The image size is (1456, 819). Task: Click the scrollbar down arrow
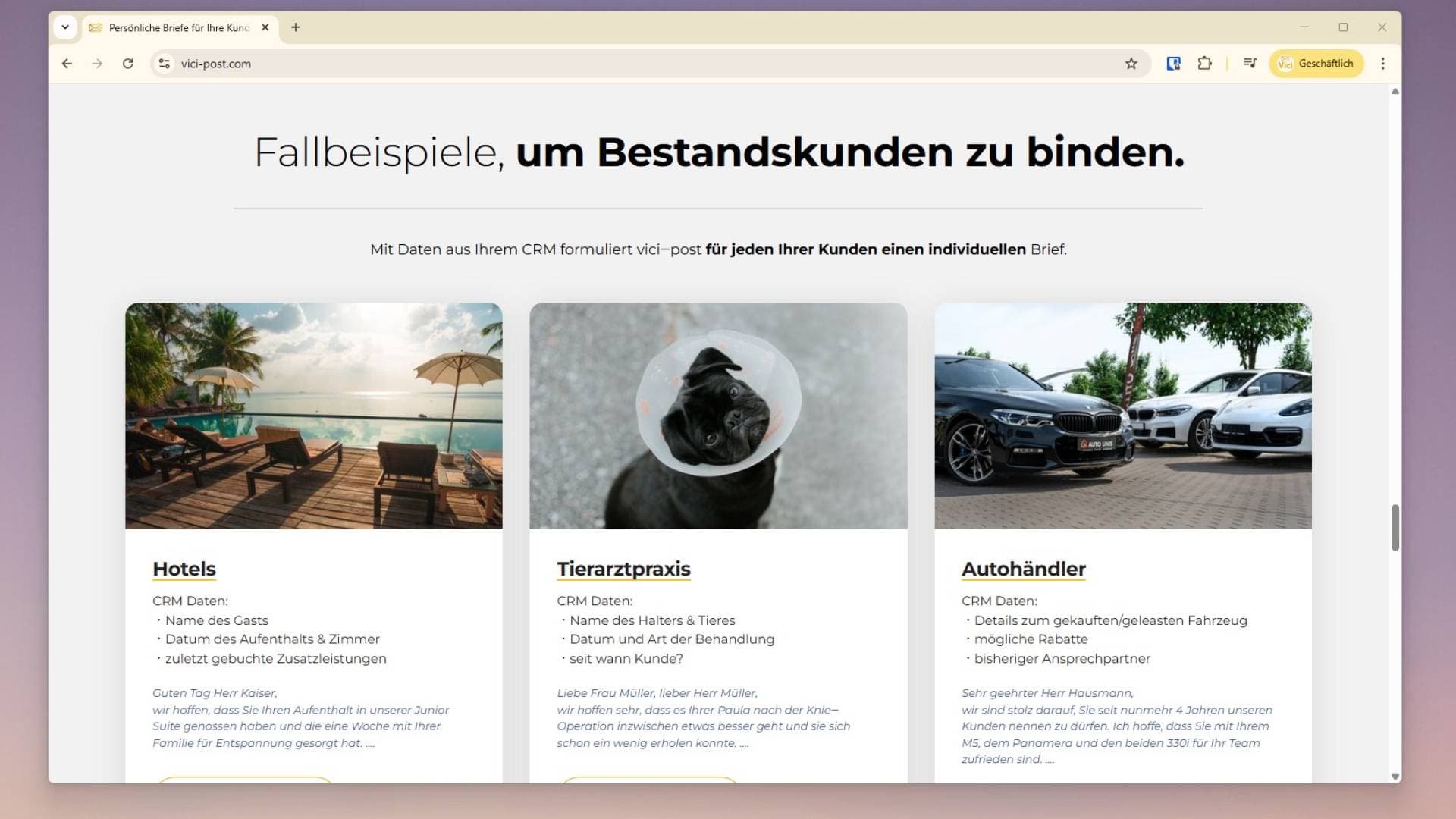point(1395,777)
